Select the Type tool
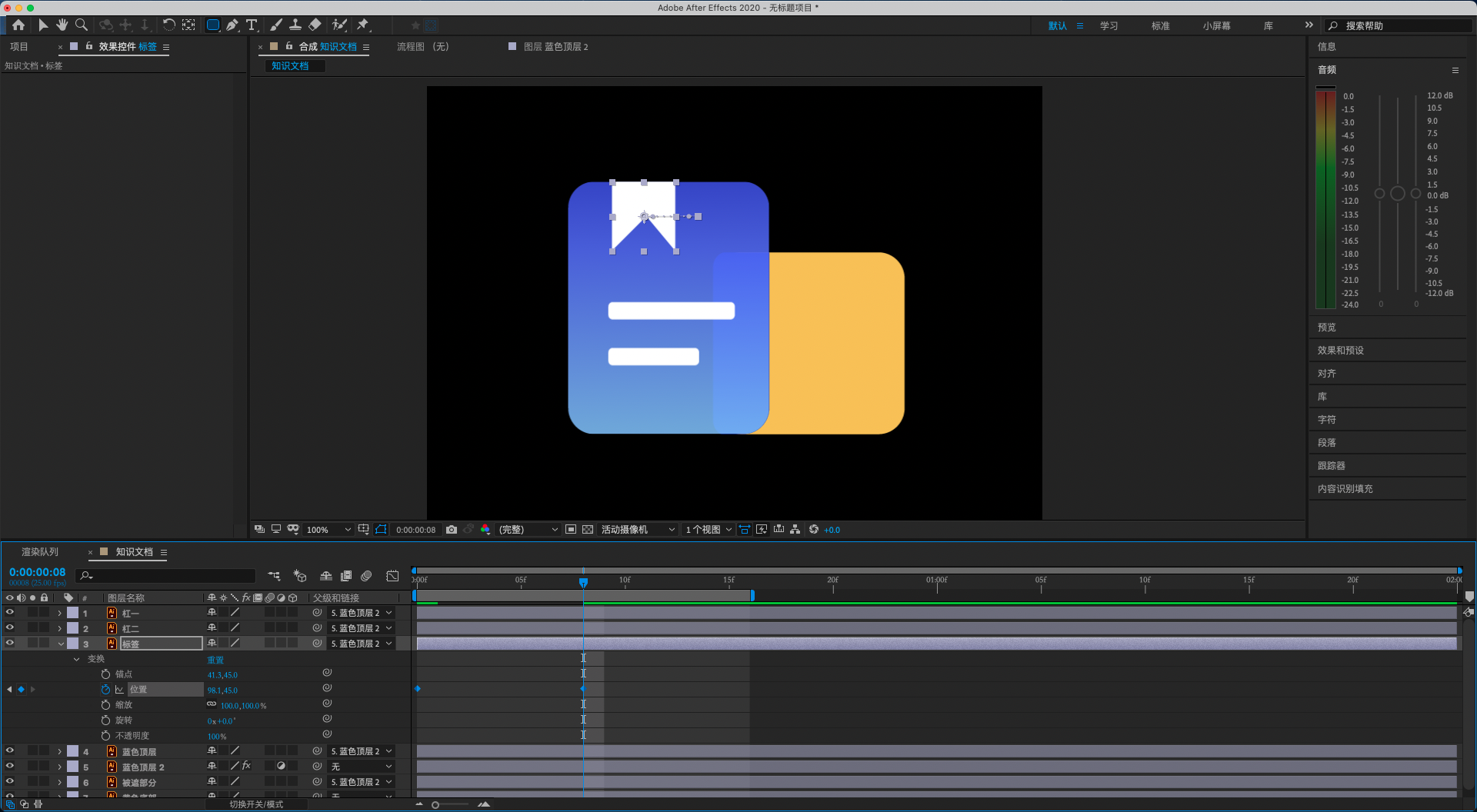 pyautogui.click(x=252, y=25)
